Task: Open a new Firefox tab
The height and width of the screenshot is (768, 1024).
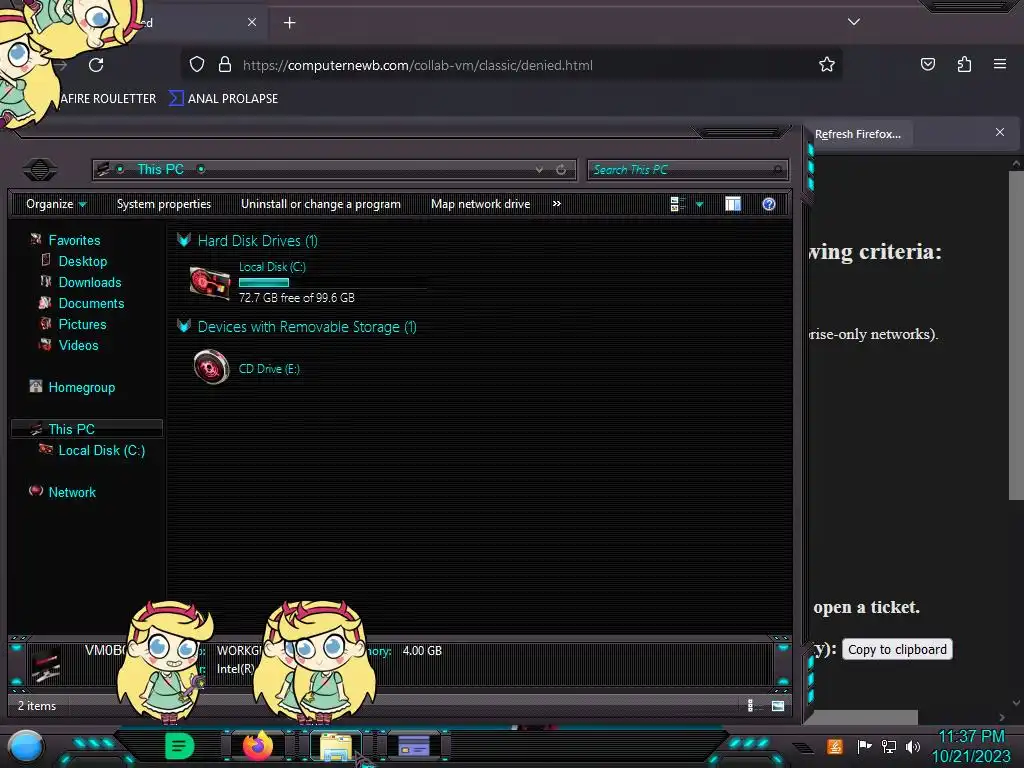Action: 289,23
